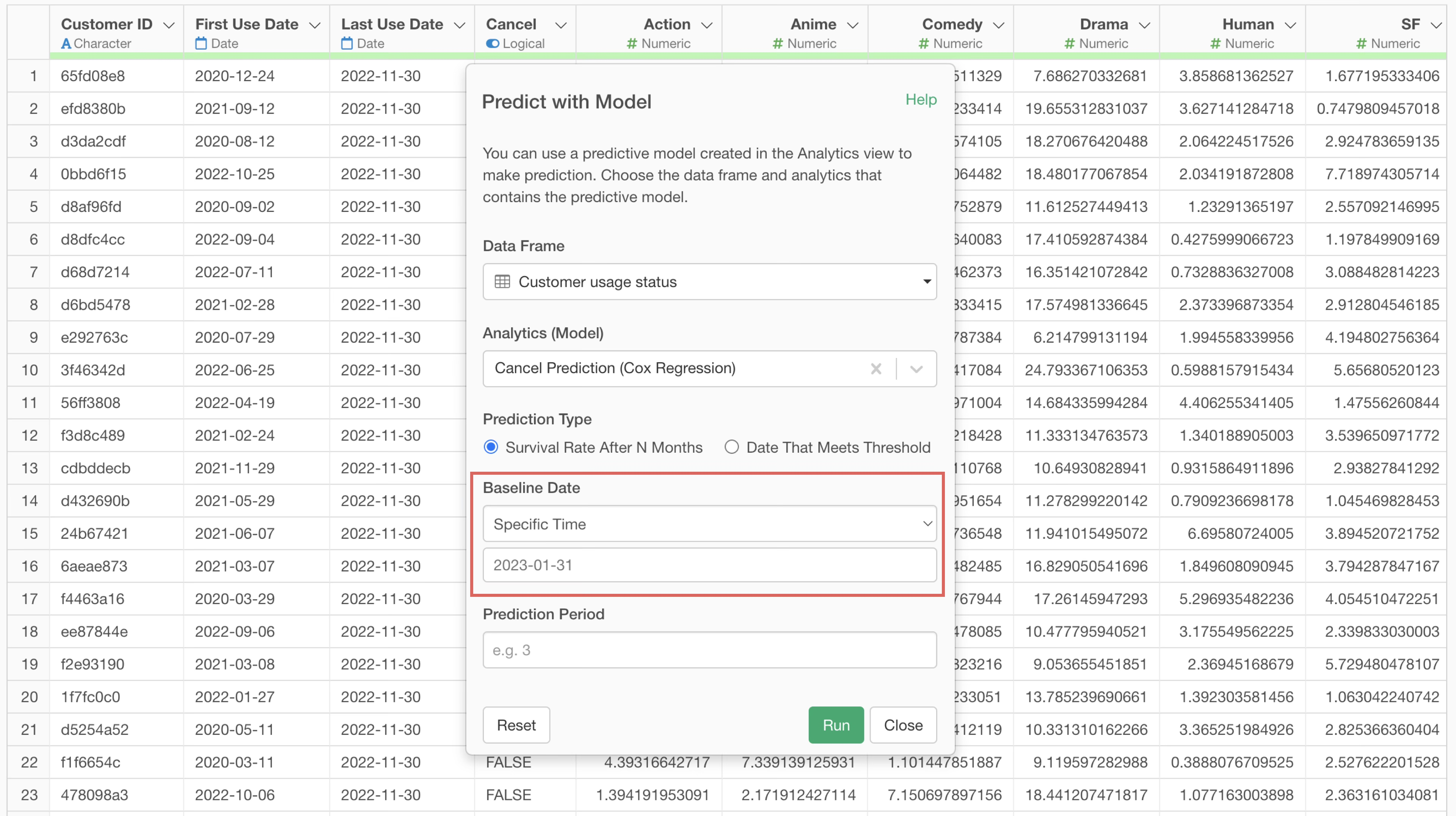The height and width of the screenshot is (816, 1456).
Task: Click calendar icon under Last Use Date
Action: pos(347,44)
